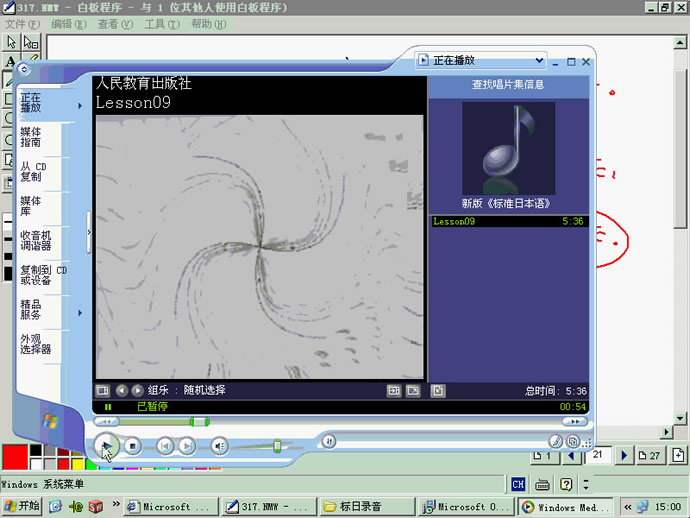This screenshot has height=518, width=690.
Task: Open 文件 menu in whiteboard
Action: [22, 24]
